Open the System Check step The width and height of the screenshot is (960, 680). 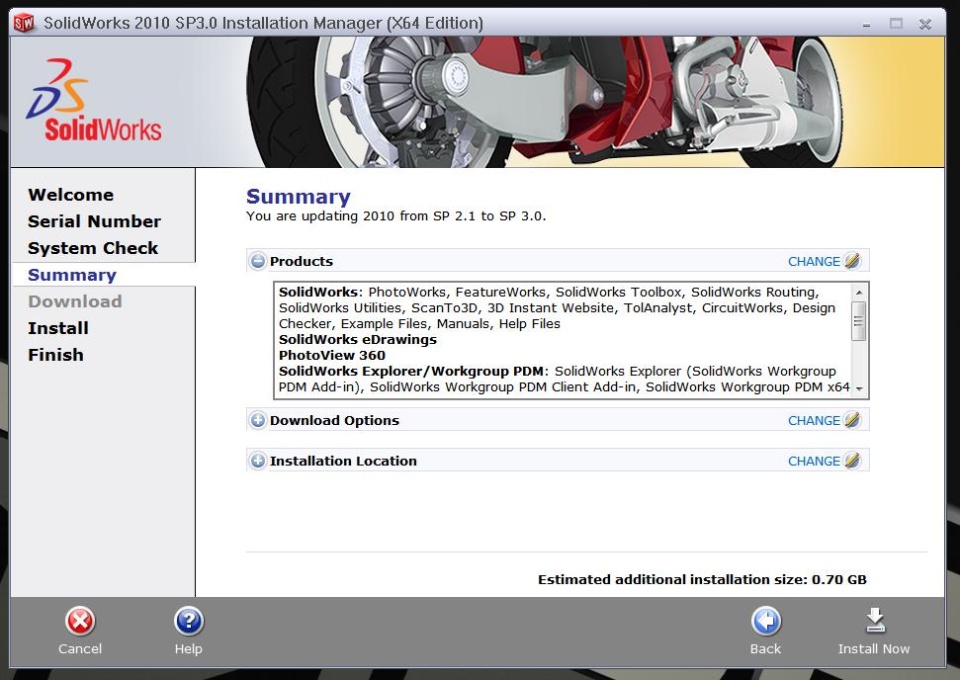click(x=93, y=248)
